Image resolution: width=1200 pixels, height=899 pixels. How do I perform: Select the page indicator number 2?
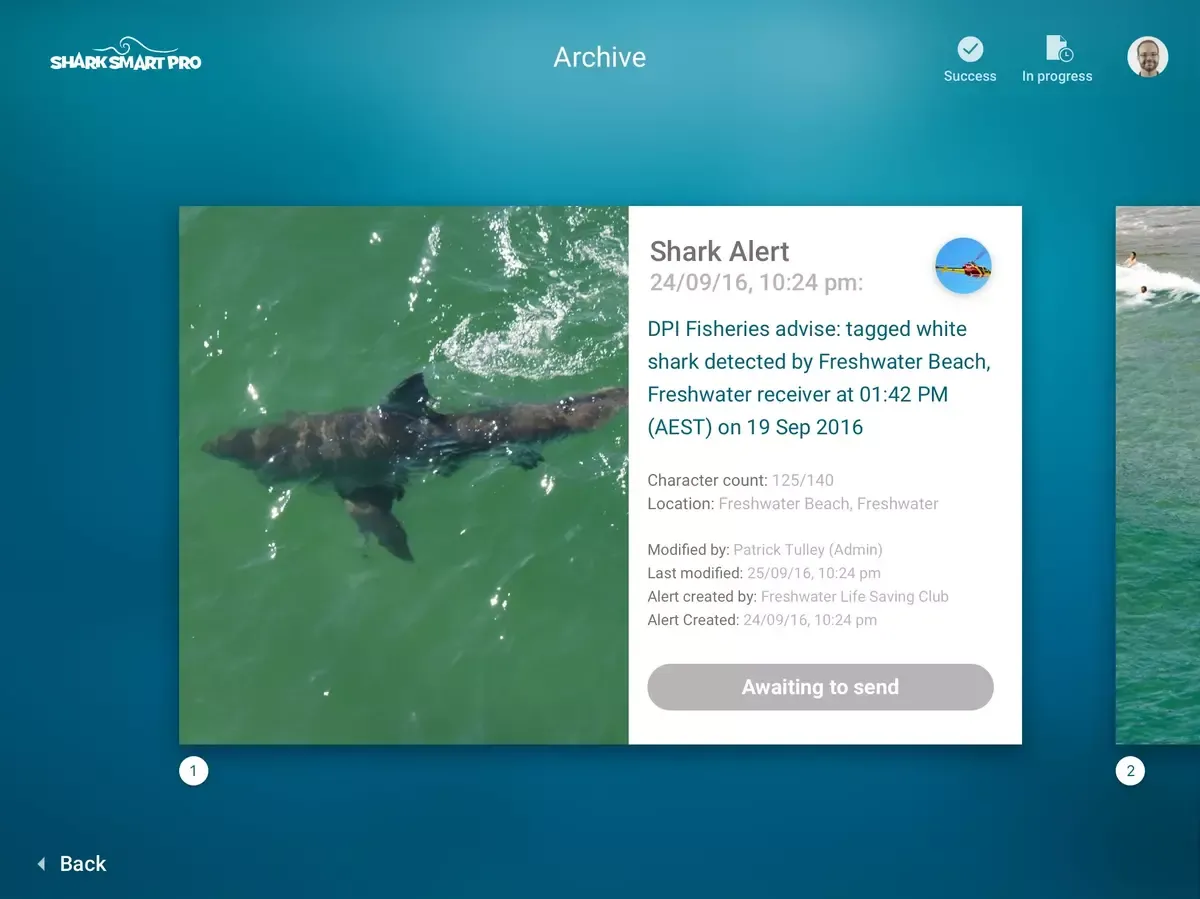pyautogui.click(x=1130, y=771)
